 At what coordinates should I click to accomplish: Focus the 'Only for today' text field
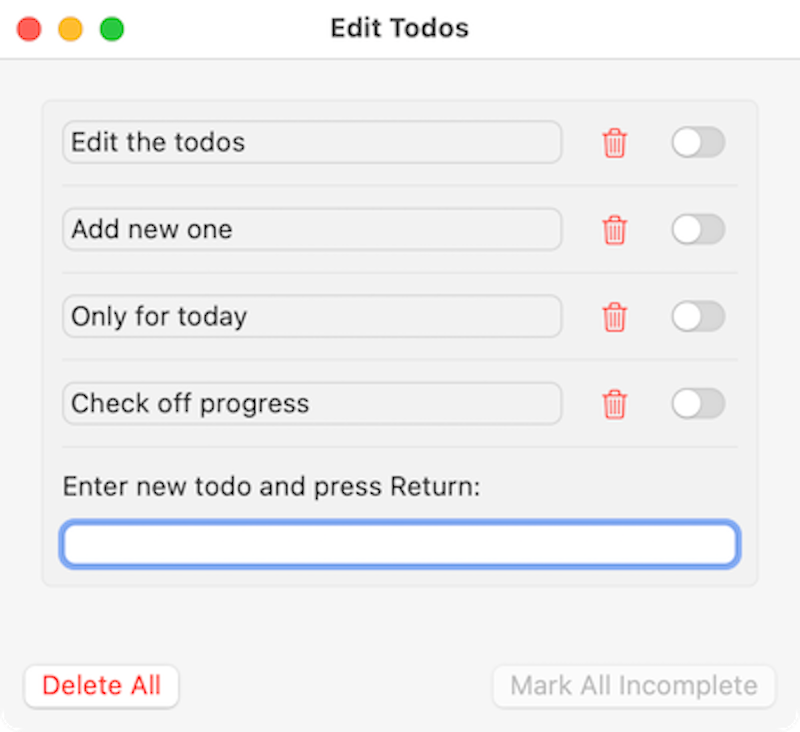tap(312, 317)
